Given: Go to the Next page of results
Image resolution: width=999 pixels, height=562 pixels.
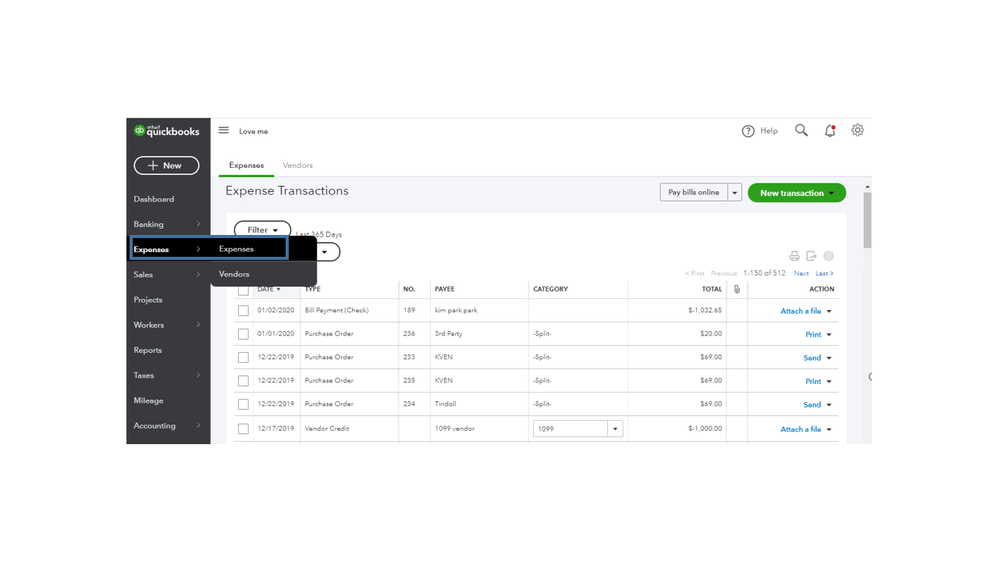Looking at the screenshot, I should (x=801, y=274).
